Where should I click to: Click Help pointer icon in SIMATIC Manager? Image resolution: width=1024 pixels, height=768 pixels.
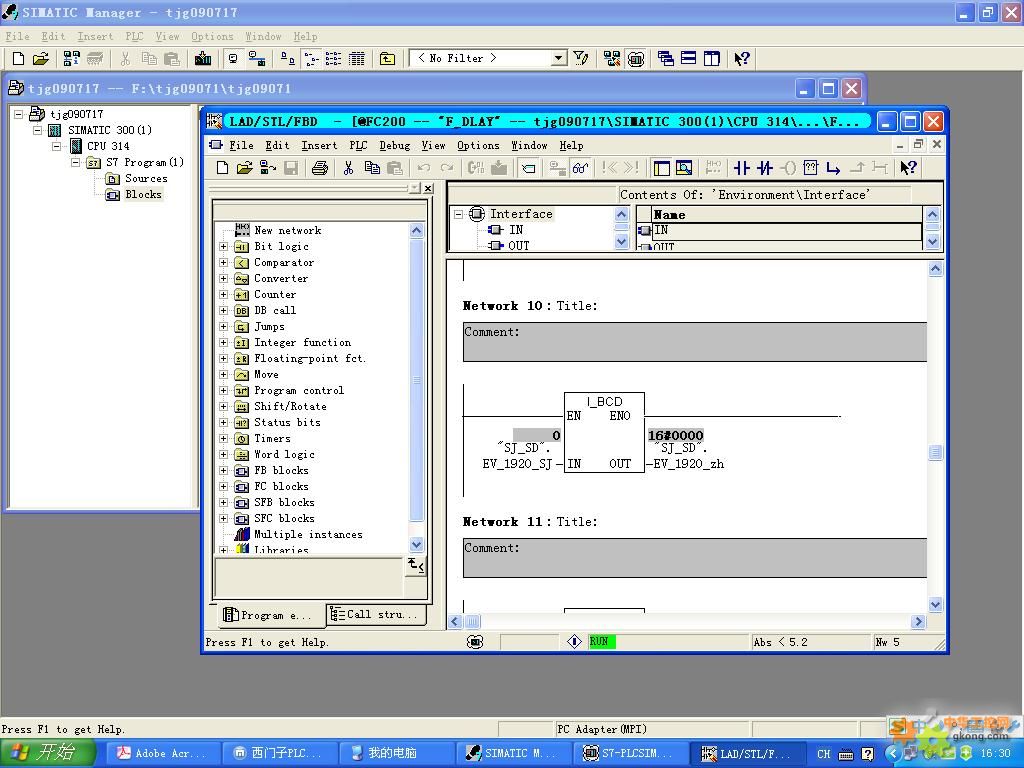[742, 58]
